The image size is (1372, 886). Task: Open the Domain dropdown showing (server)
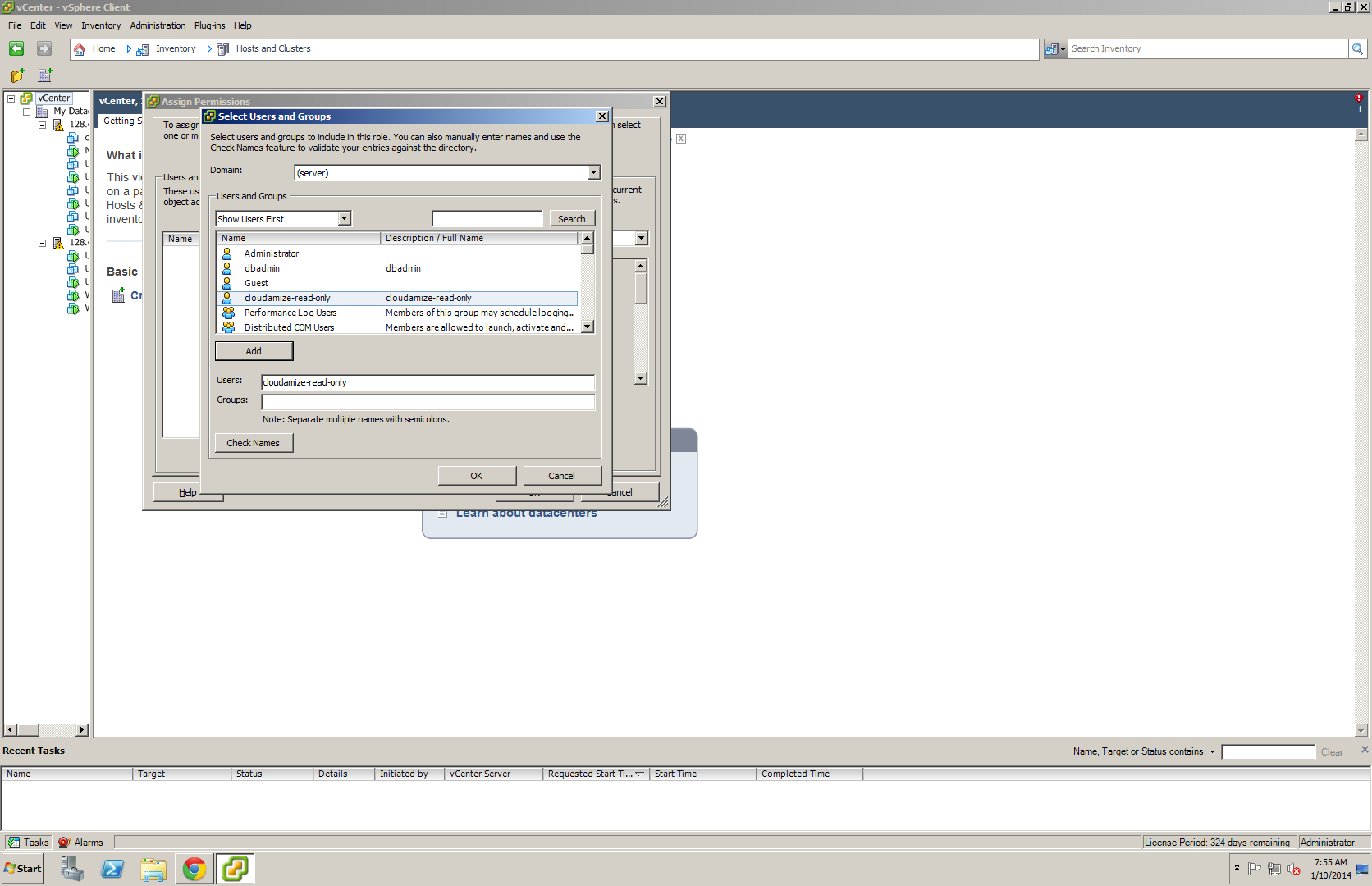[x=592, y=172]
